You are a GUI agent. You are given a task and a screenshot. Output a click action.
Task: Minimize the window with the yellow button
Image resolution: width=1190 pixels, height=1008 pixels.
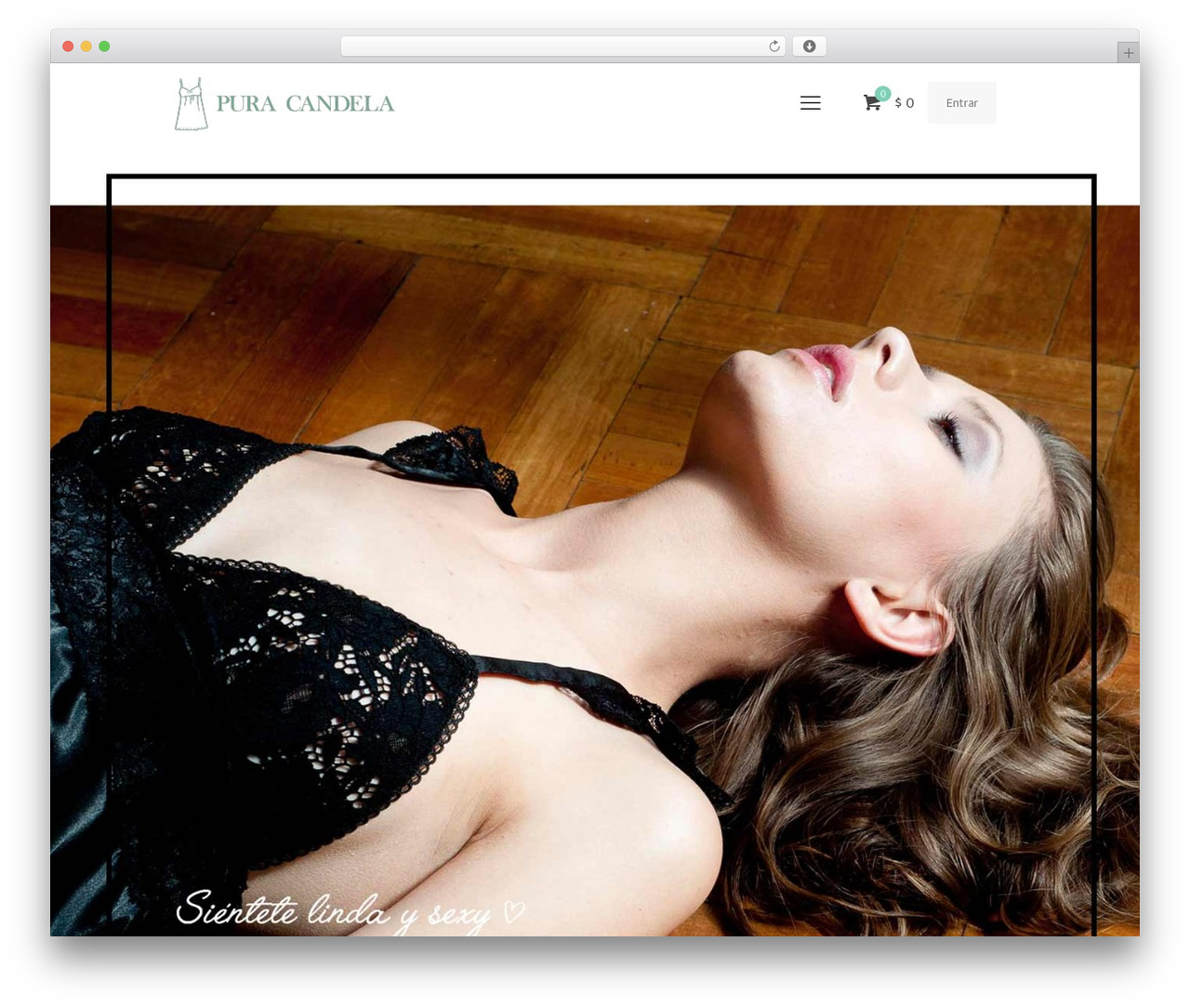[x=86, y=46]
